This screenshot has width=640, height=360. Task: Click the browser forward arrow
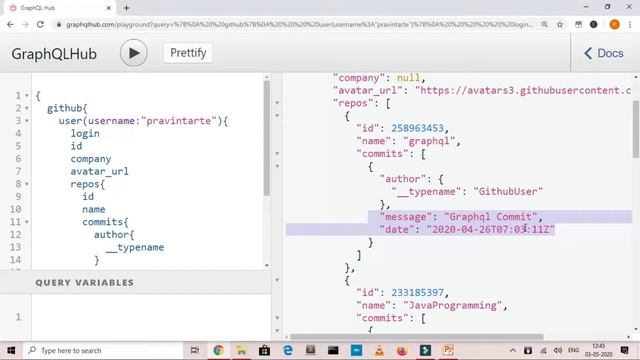[25, 24]
